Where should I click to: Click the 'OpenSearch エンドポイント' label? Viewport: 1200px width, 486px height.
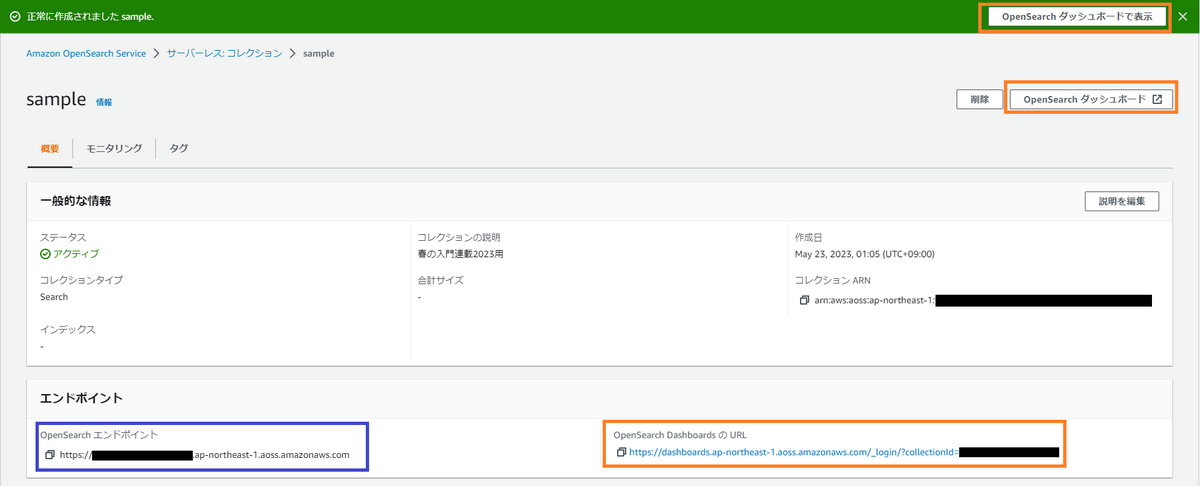coord(99,435)
